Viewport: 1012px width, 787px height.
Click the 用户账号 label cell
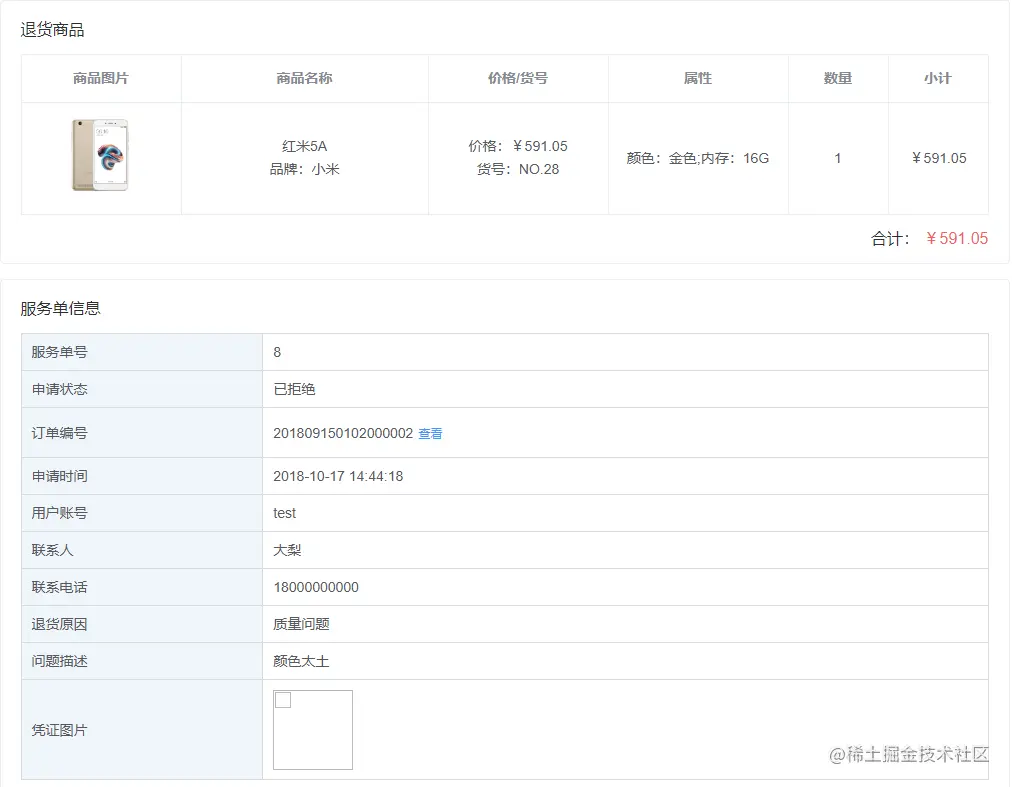142,513
